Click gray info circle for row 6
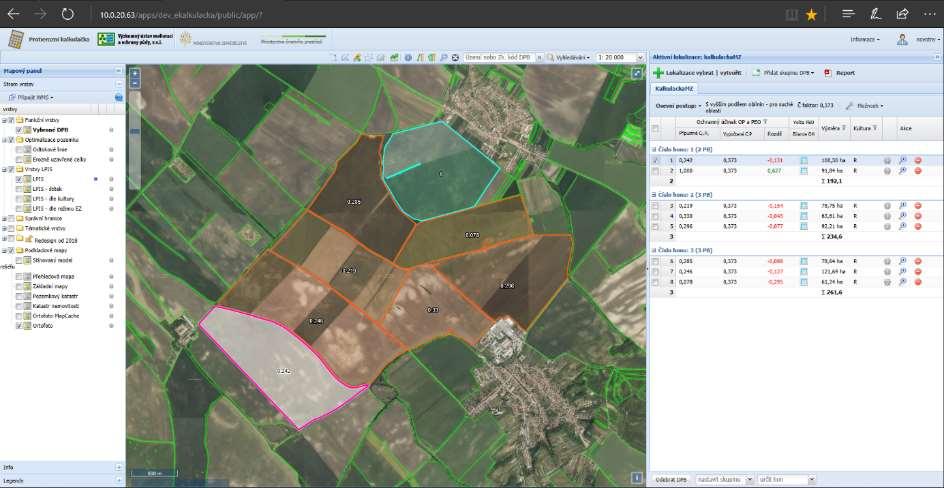Image resolution: width=944 pixels, height=488 pixels. tap(887, 261)
